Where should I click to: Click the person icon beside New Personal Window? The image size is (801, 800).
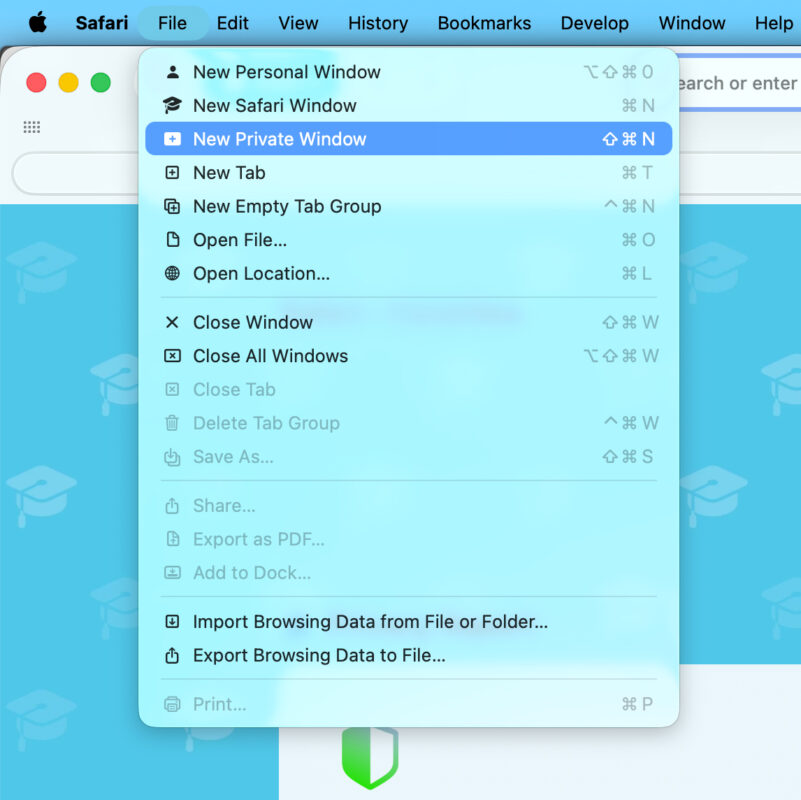(x=173, y=72)
